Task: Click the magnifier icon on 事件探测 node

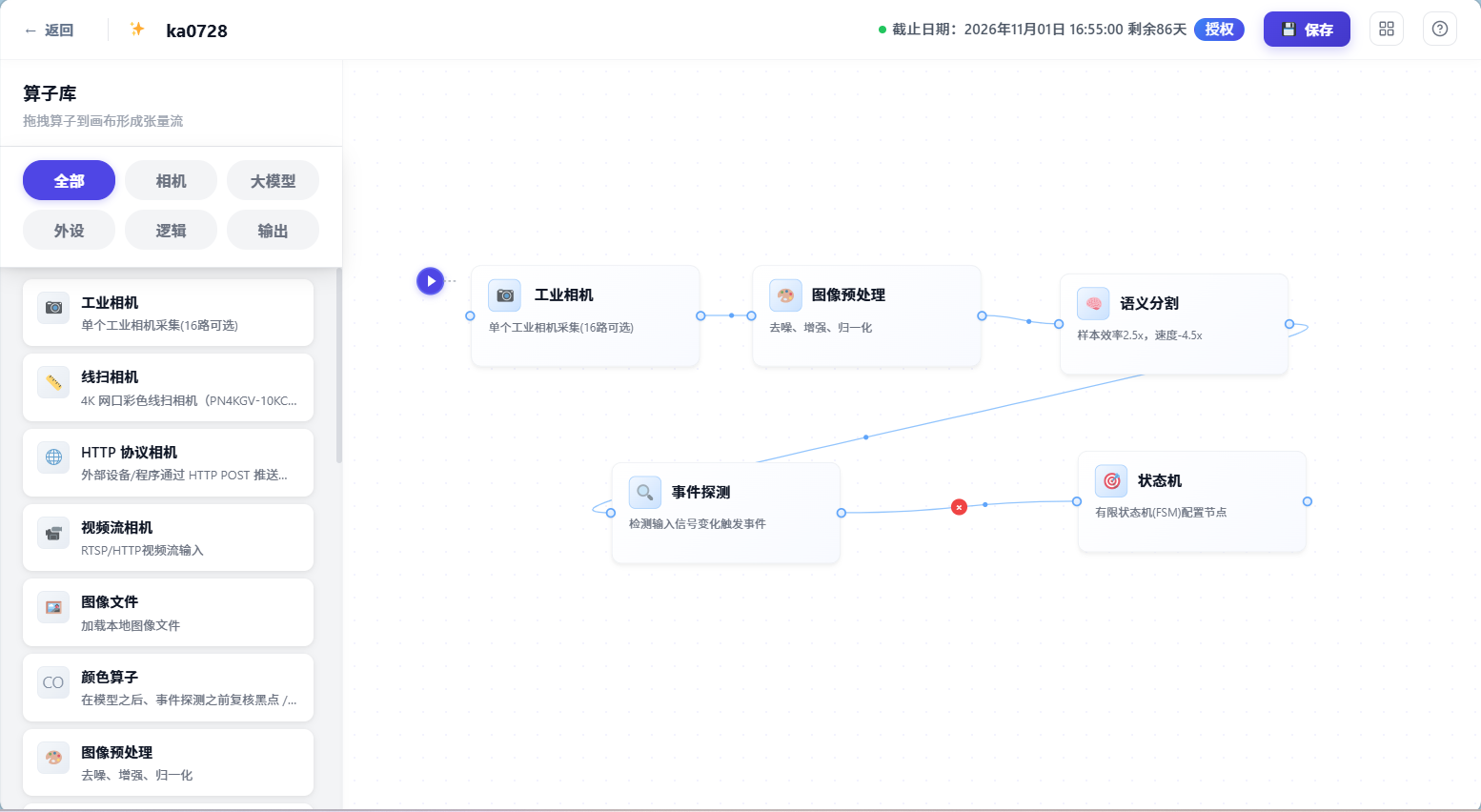Action: tap(645, 492)
